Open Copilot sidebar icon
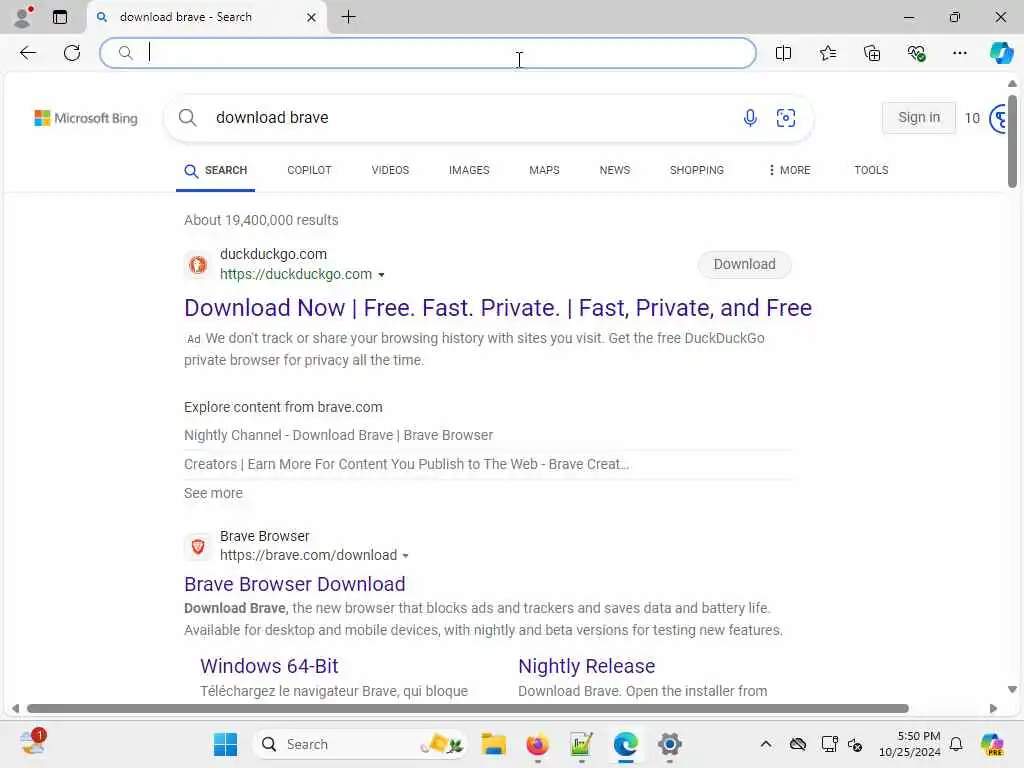 (x=1001, y=53)
